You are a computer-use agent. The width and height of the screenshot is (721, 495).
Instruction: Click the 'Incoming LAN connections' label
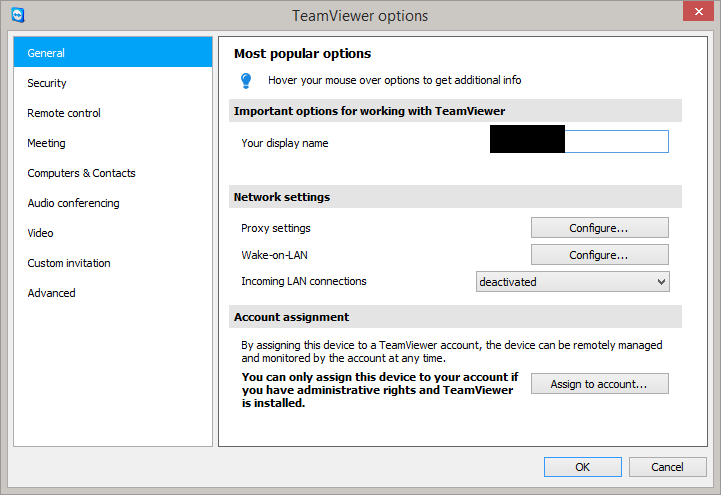point(304,281)
